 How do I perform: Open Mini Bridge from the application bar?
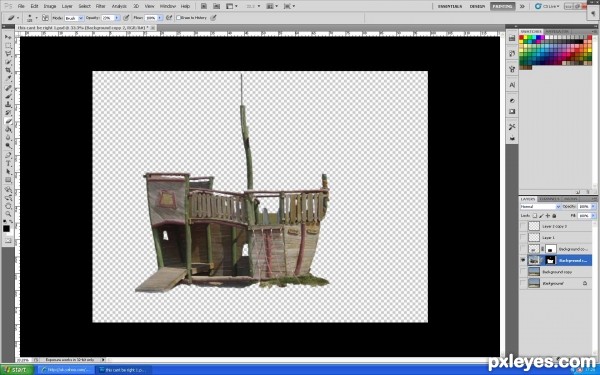(216, 6)
